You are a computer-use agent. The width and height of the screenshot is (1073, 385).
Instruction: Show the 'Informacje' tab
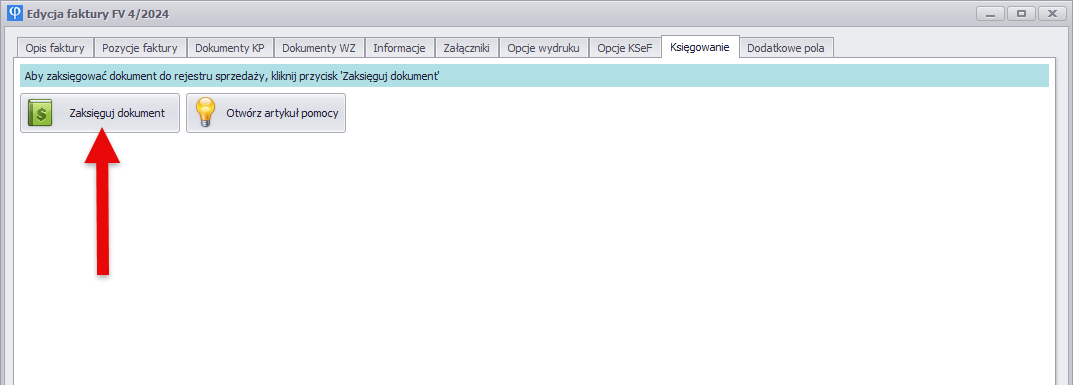coord(399,49)
